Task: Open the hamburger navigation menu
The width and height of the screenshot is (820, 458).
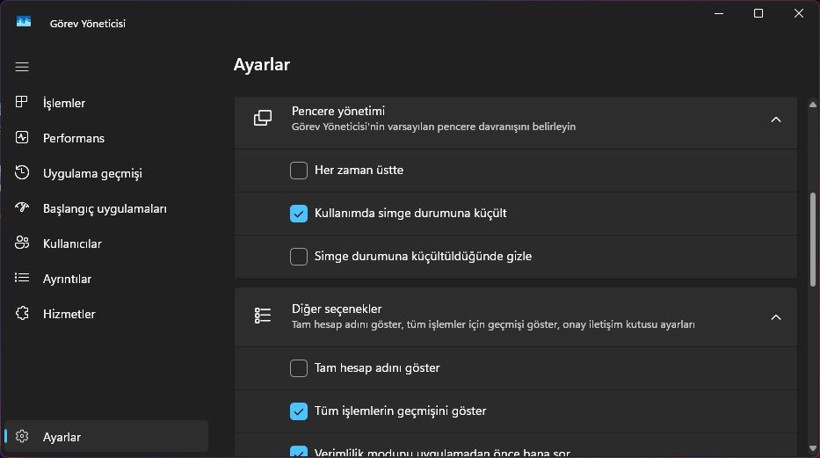Action: (22, 67)
